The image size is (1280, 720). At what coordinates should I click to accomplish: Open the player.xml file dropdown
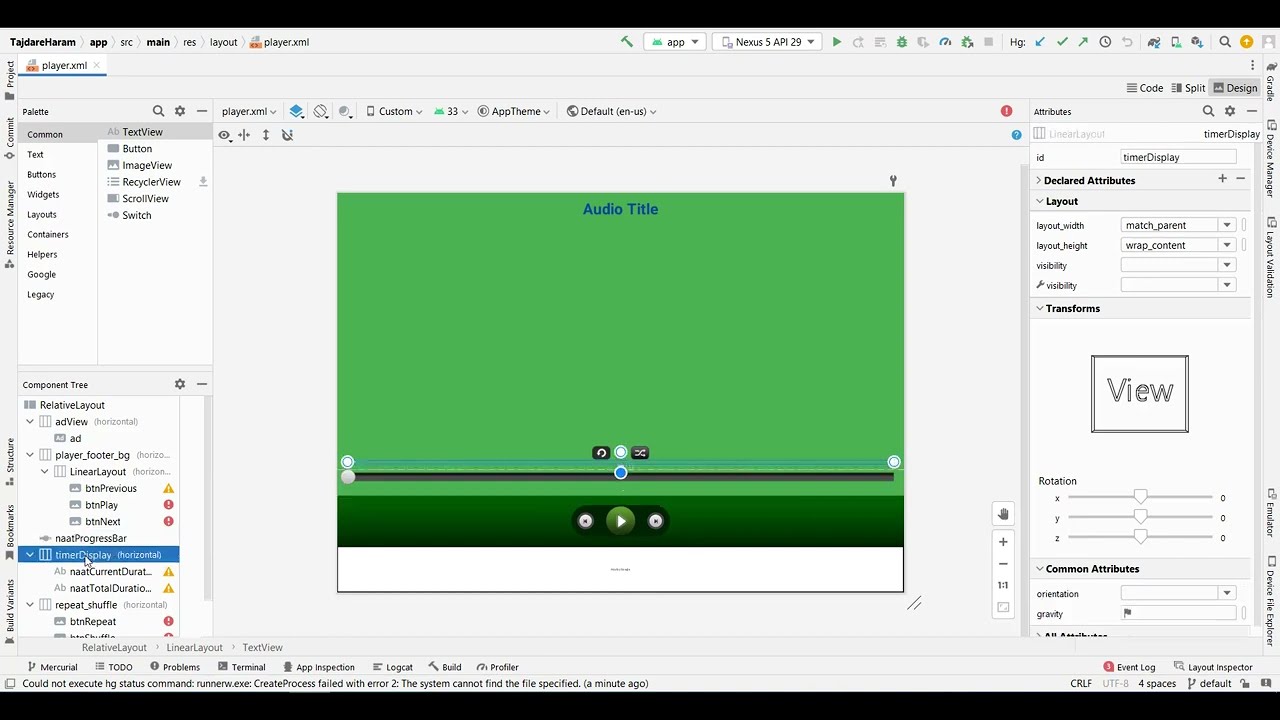coord(249,111)
